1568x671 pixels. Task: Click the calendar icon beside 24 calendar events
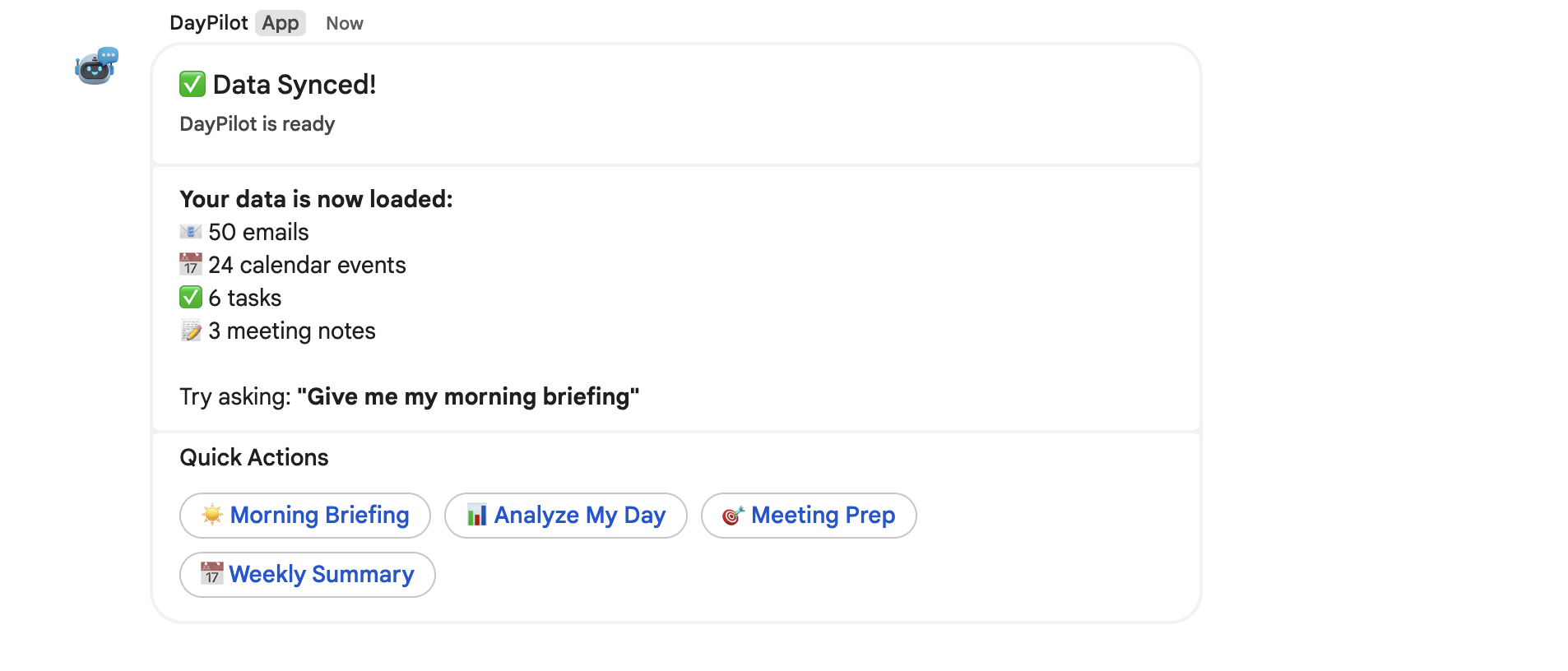[191, 265]
